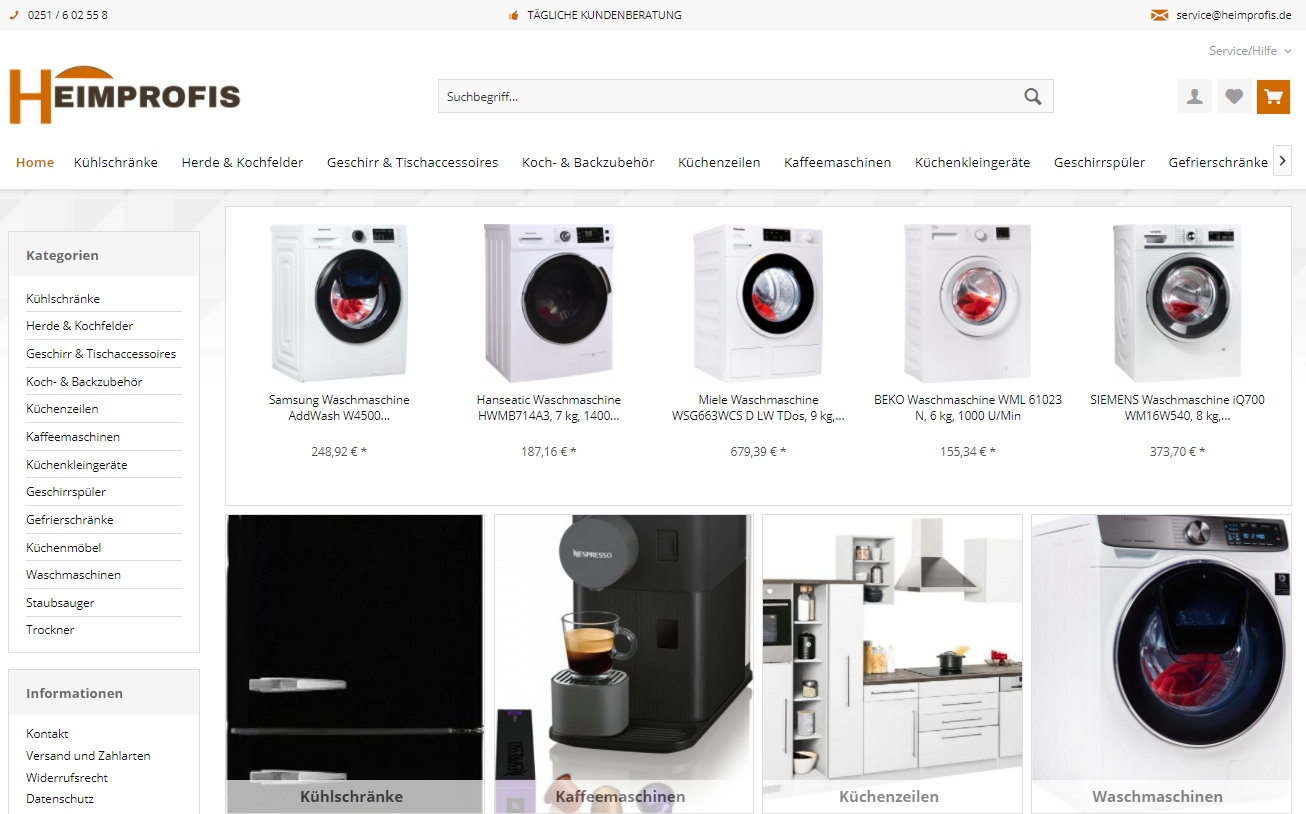Viewport: 1306px width, 814px height.
Task: Open the Kaffeemaschinen category banner tile
Action: [623, 664]
